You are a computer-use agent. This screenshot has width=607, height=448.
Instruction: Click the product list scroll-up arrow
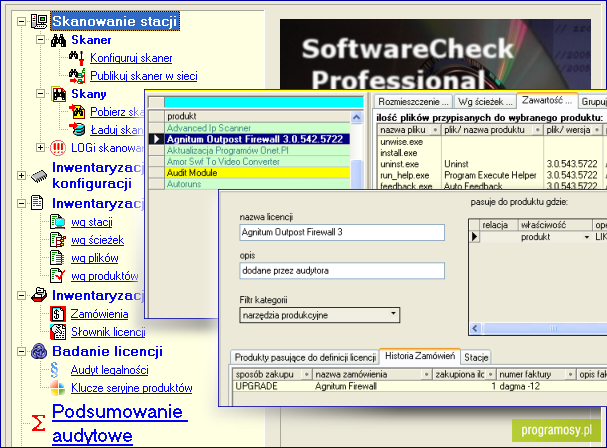pyautogui.click(x=357, y=117)
